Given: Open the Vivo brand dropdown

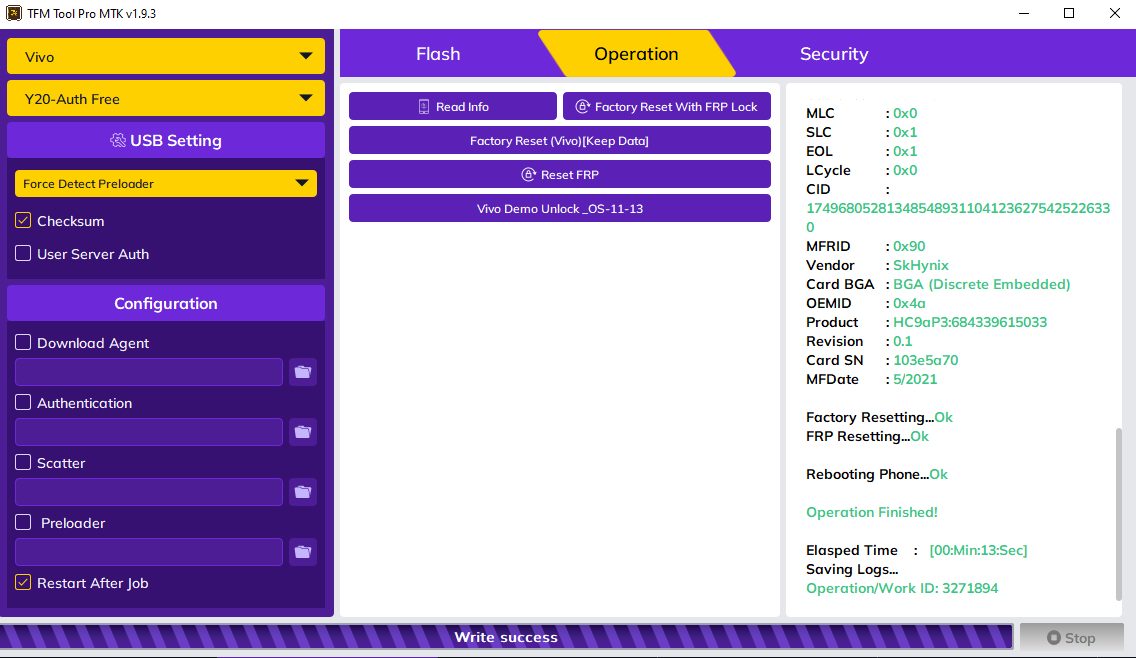Looking at the screenshot, I should point(166,57).
